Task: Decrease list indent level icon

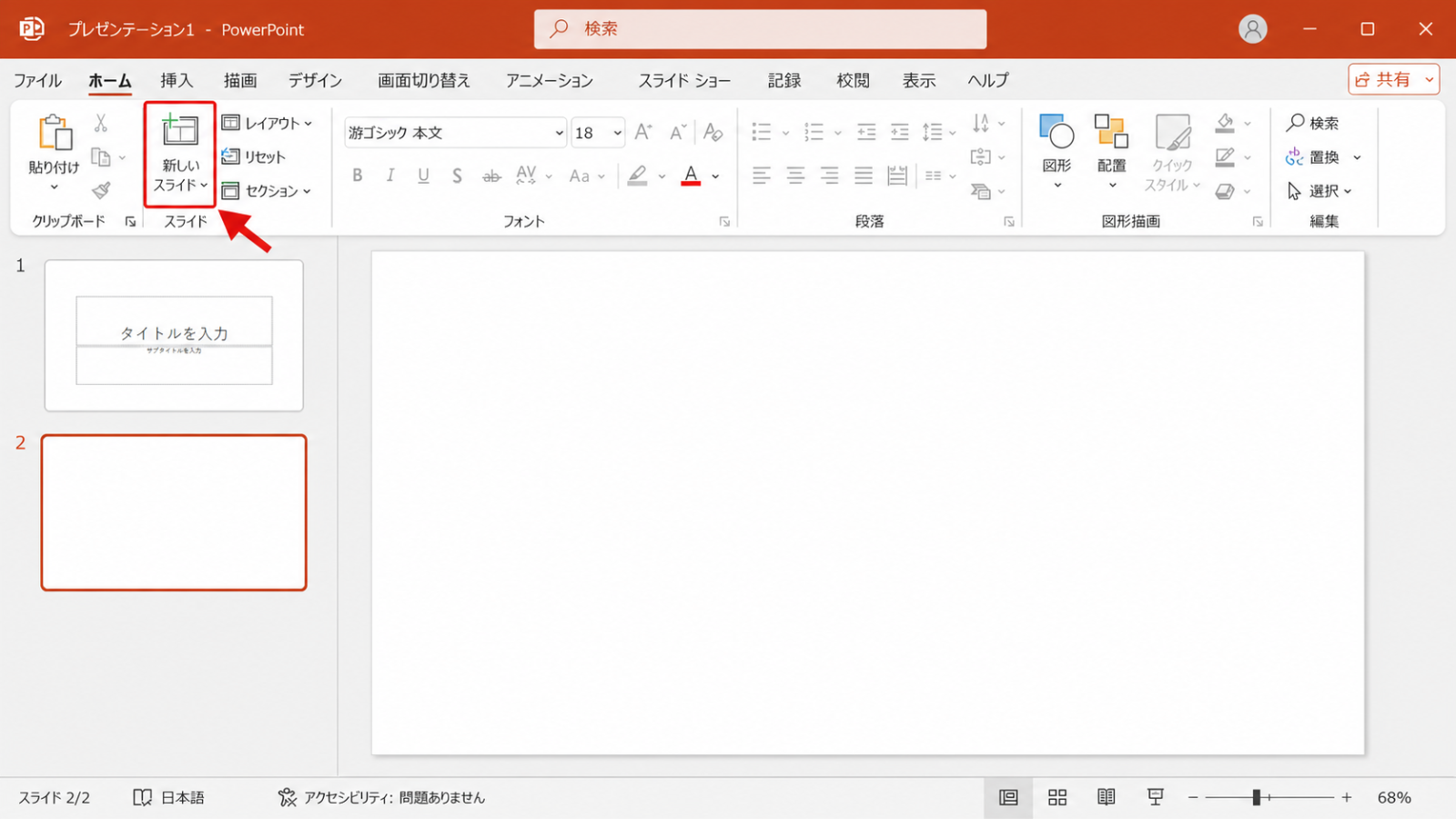Action: [866, 133]
